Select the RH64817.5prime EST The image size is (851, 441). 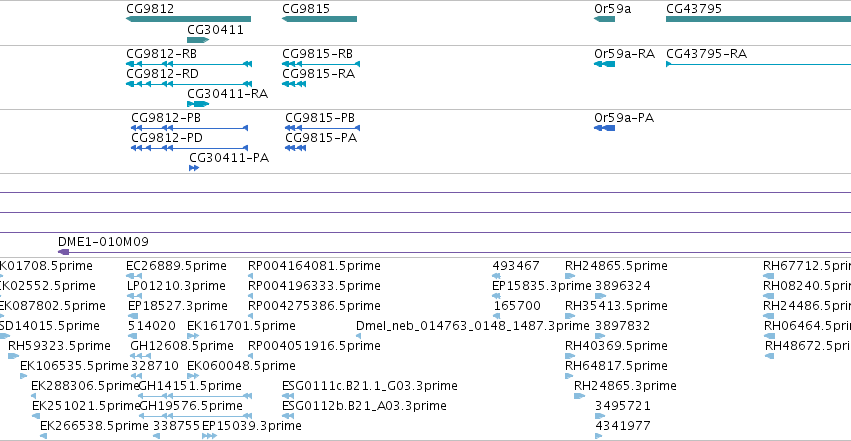(x=569, y=376)
